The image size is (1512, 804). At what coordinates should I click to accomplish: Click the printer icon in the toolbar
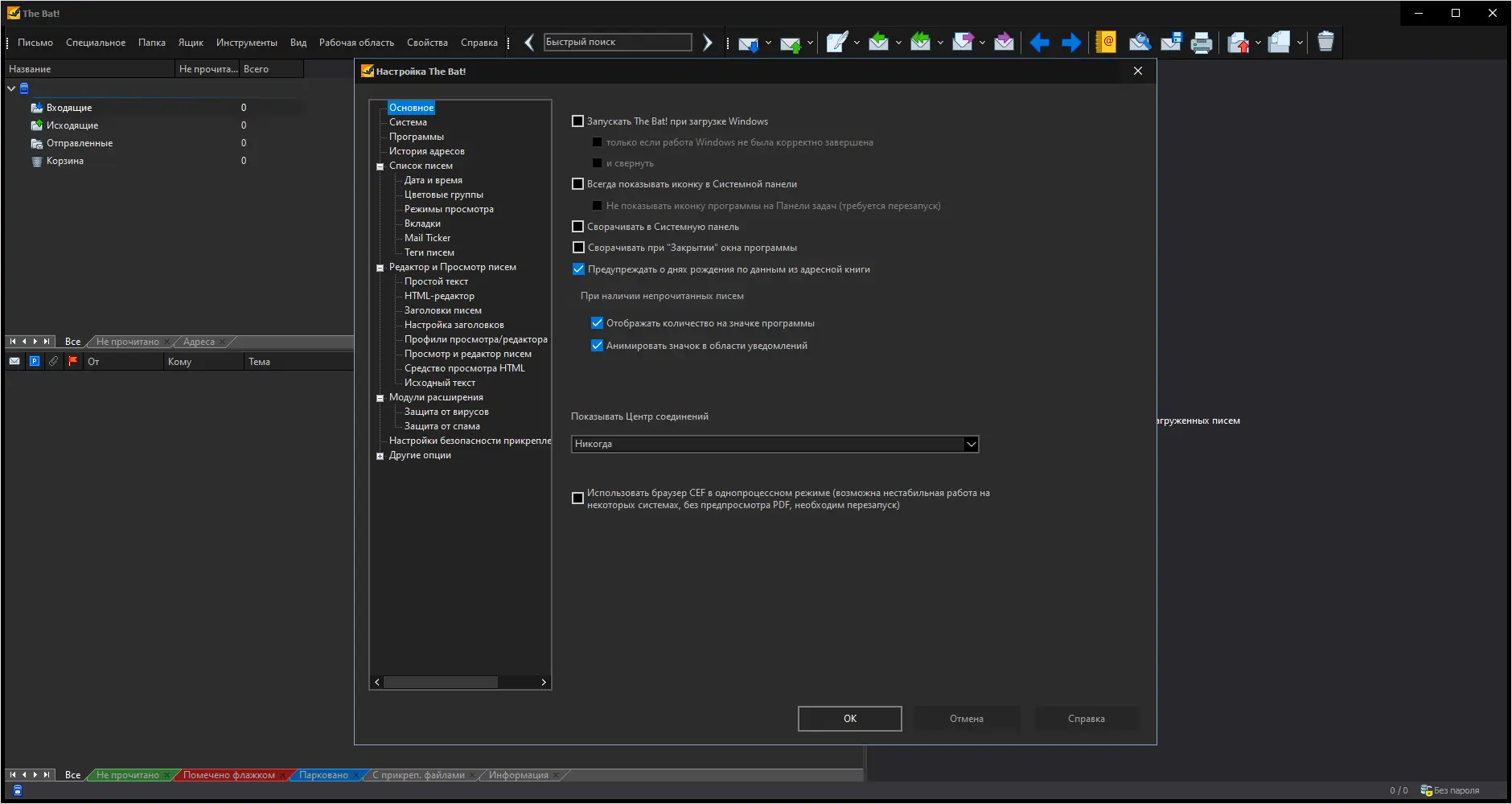1202,43
